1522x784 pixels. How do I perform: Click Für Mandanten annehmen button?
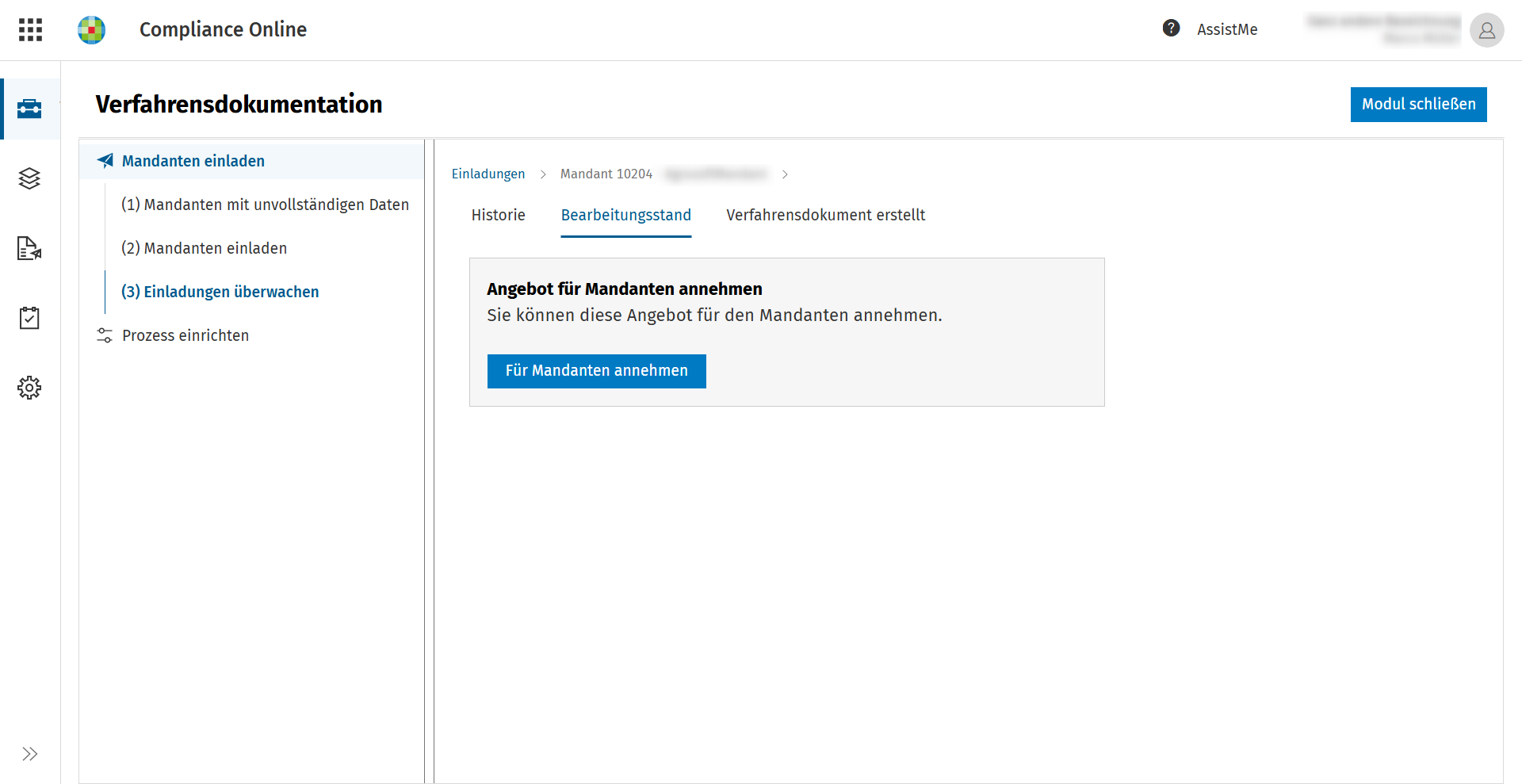pos(597,371)
